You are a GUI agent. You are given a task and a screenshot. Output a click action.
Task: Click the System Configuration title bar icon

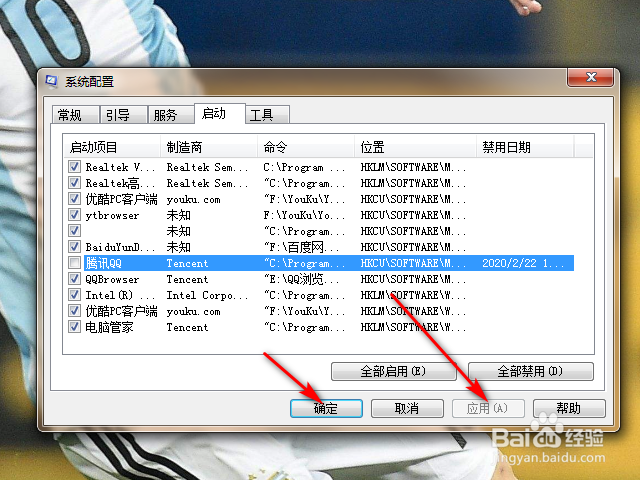point(51,81)
